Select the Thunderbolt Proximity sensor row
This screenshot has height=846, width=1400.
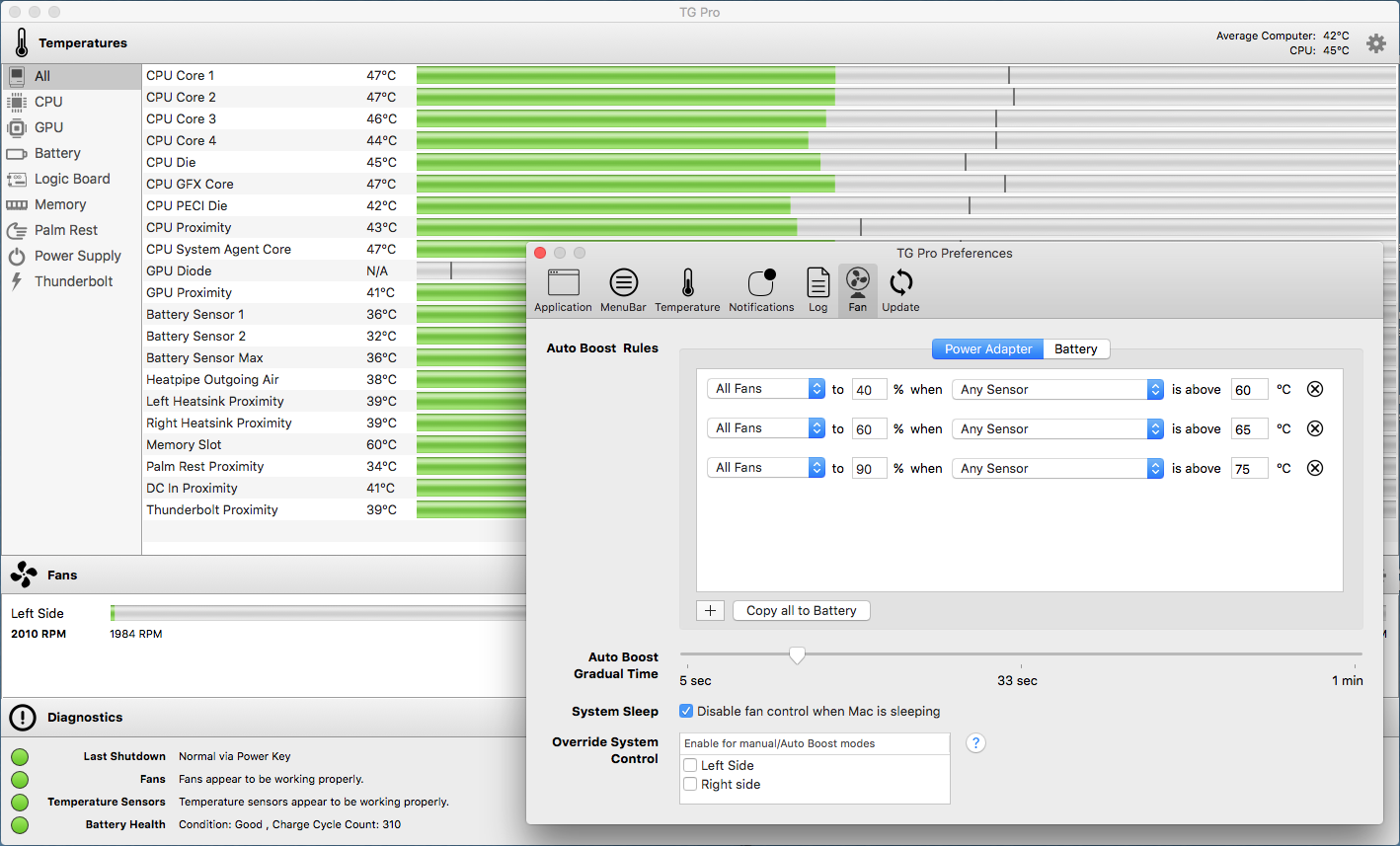[335, 509]
